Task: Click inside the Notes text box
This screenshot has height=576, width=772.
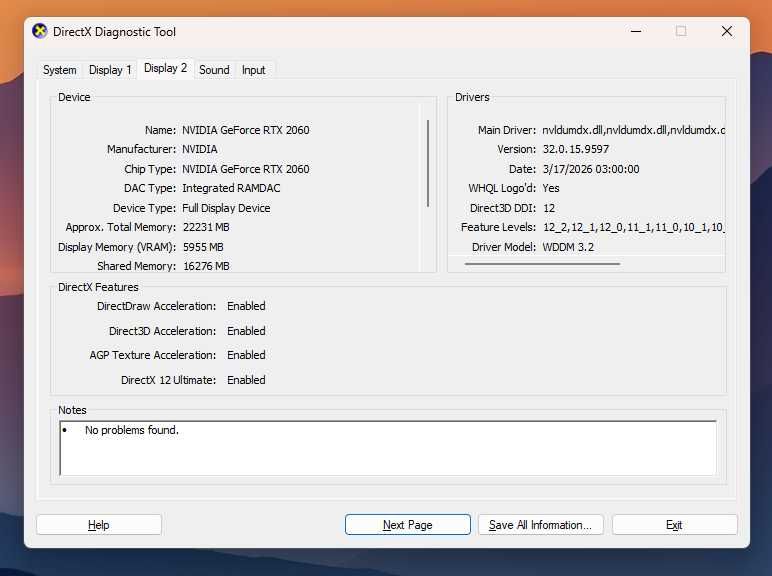Action: point(388,448)
